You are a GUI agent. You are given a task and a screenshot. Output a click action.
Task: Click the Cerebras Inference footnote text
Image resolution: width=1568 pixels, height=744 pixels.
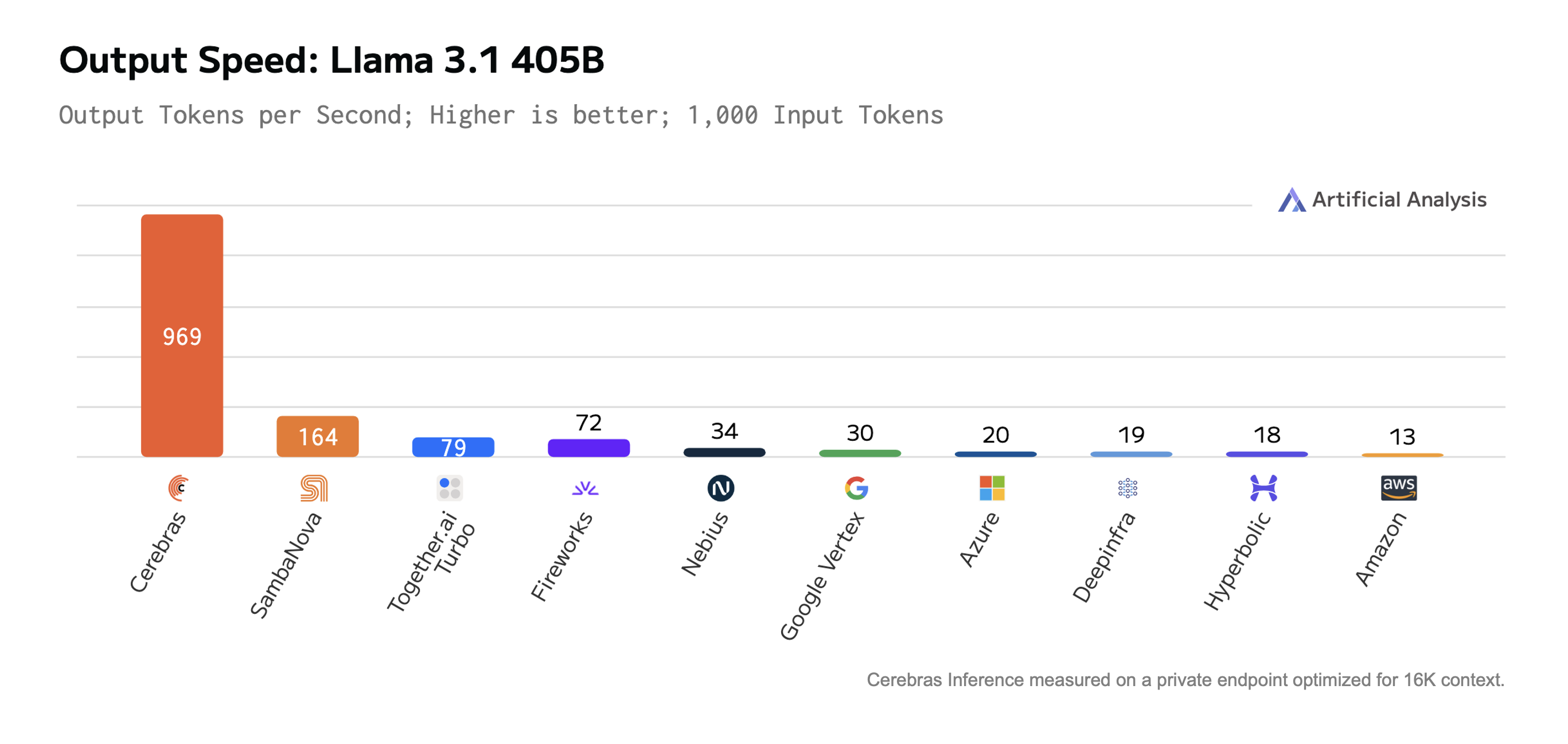click(1184, 679)
